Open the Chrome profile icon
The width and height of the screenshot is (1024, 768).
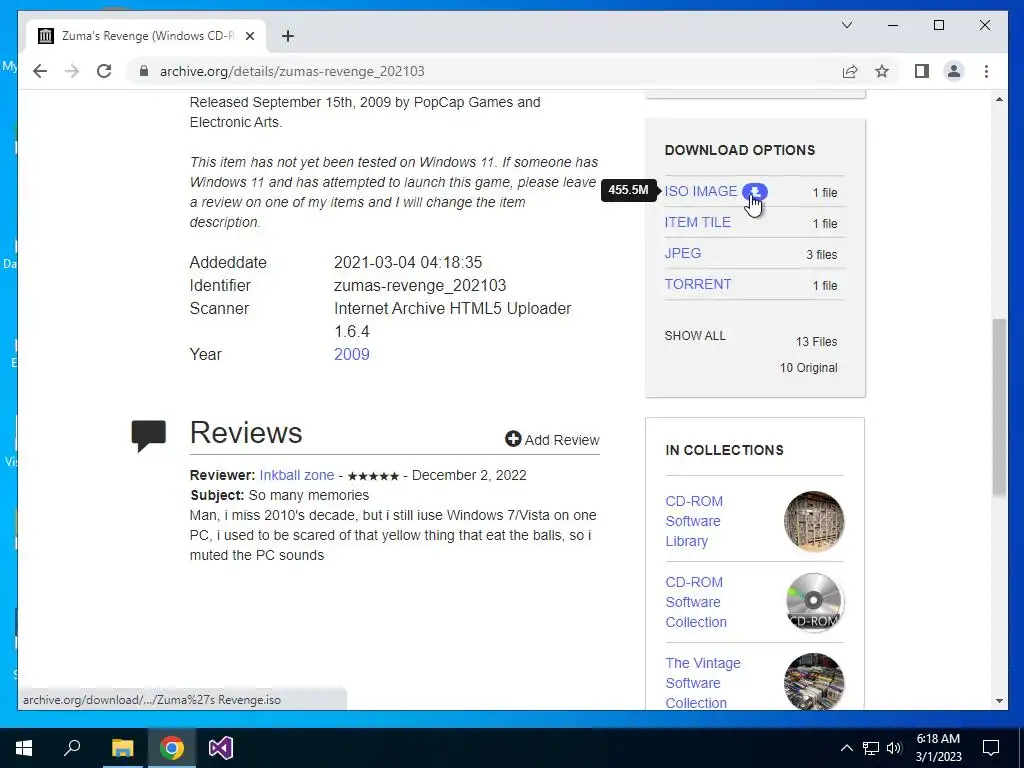tap(954, 71)
